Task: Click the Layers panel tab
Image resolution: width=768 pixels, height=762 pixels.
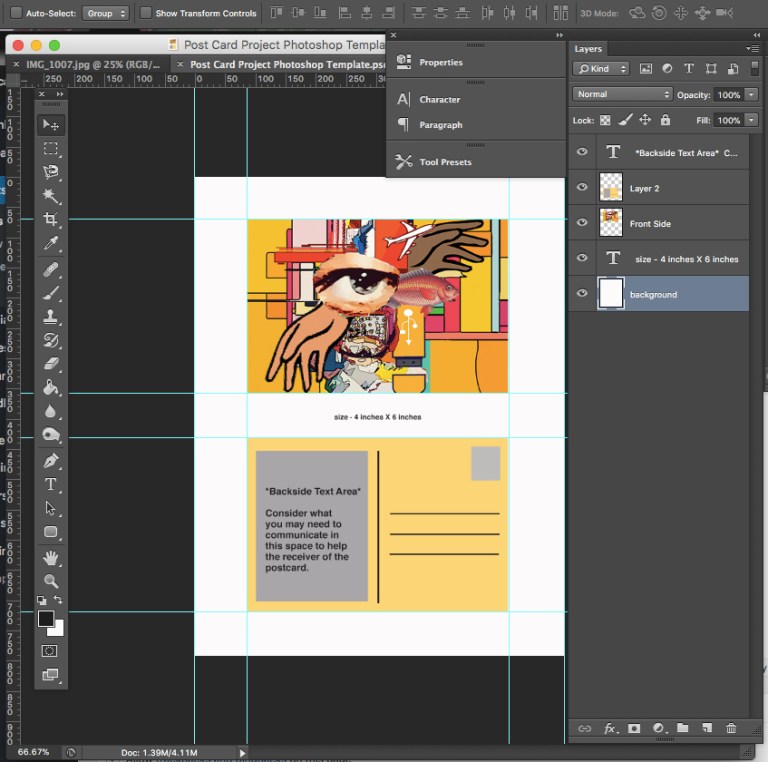Action: click(x=588, y=49)
